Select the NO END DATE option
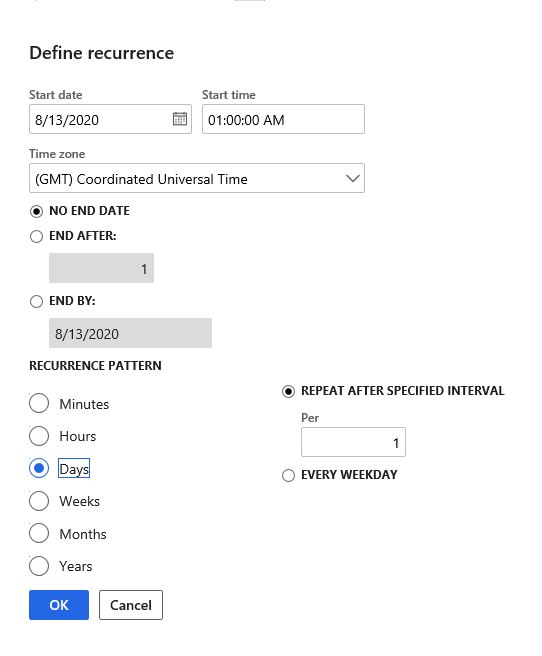This screenshot has height=656, width=542. pos(36,211)
